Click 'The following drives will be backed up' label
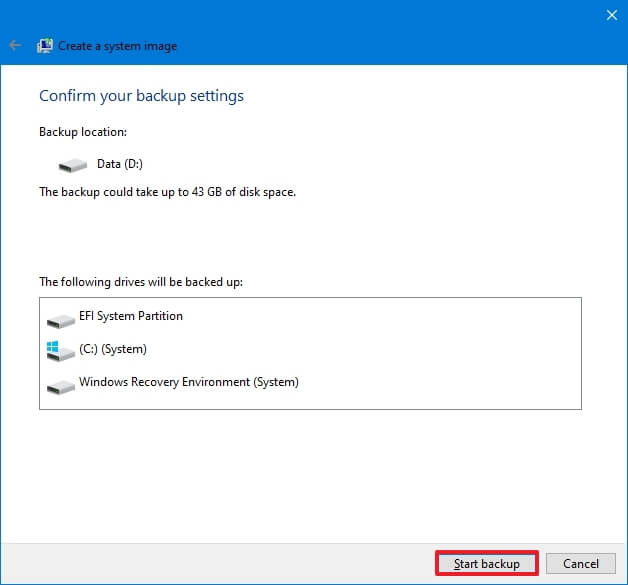 click(x=140, y=282)
